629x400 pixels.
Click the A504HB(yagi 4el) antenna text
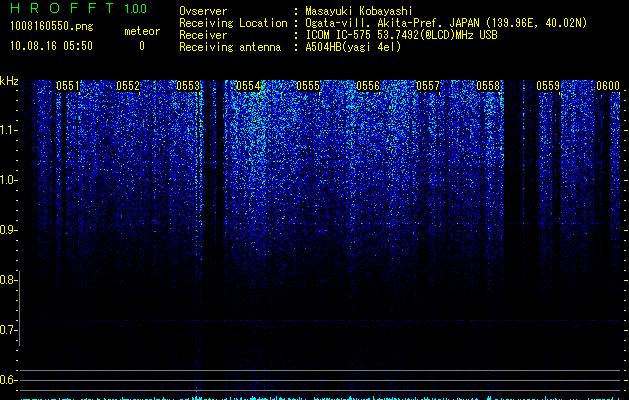click(x=353, y=47)
